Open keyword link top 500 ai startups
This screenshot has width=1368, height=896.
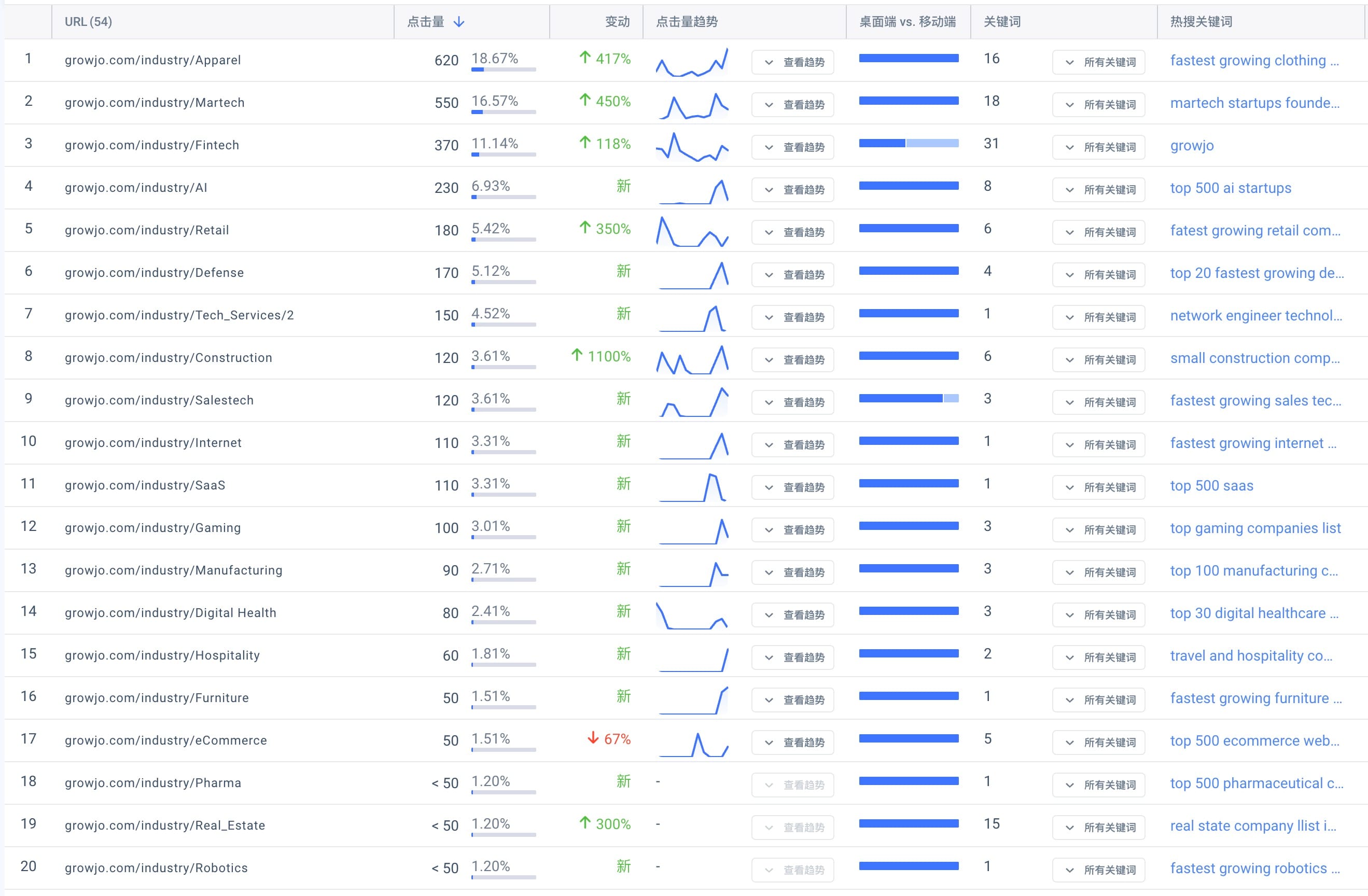(1231, 188)
